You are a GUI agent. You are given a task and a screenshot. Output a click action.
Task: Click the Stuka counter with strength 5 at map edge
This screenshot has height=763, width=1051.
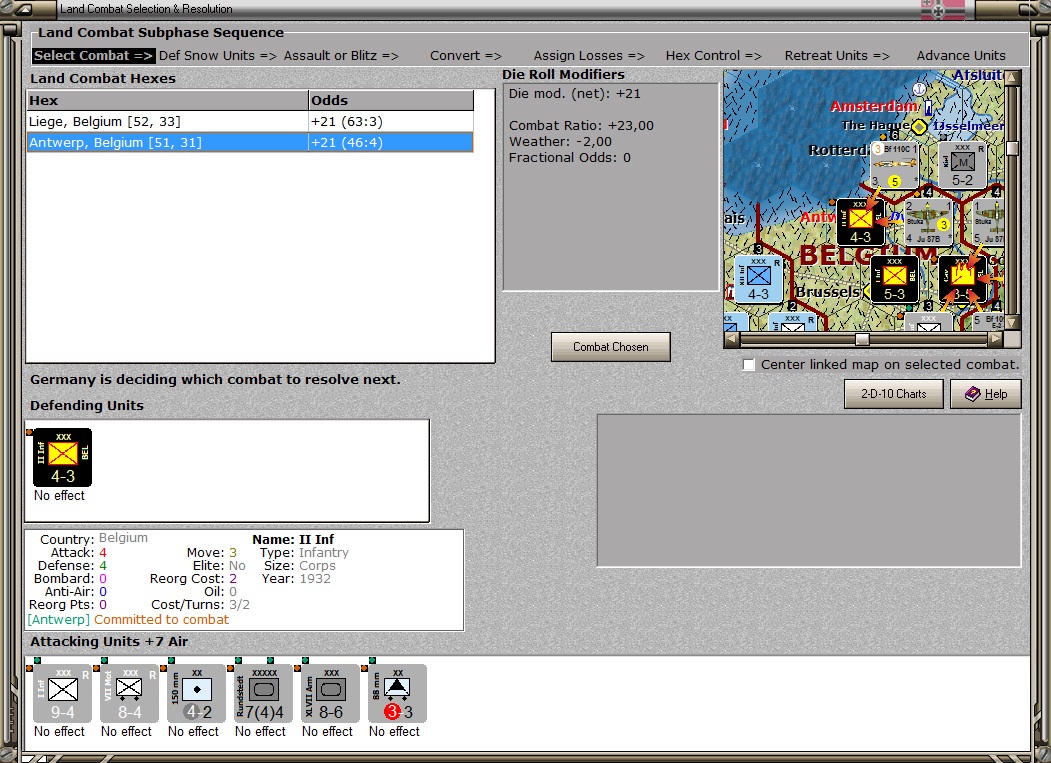989,223
